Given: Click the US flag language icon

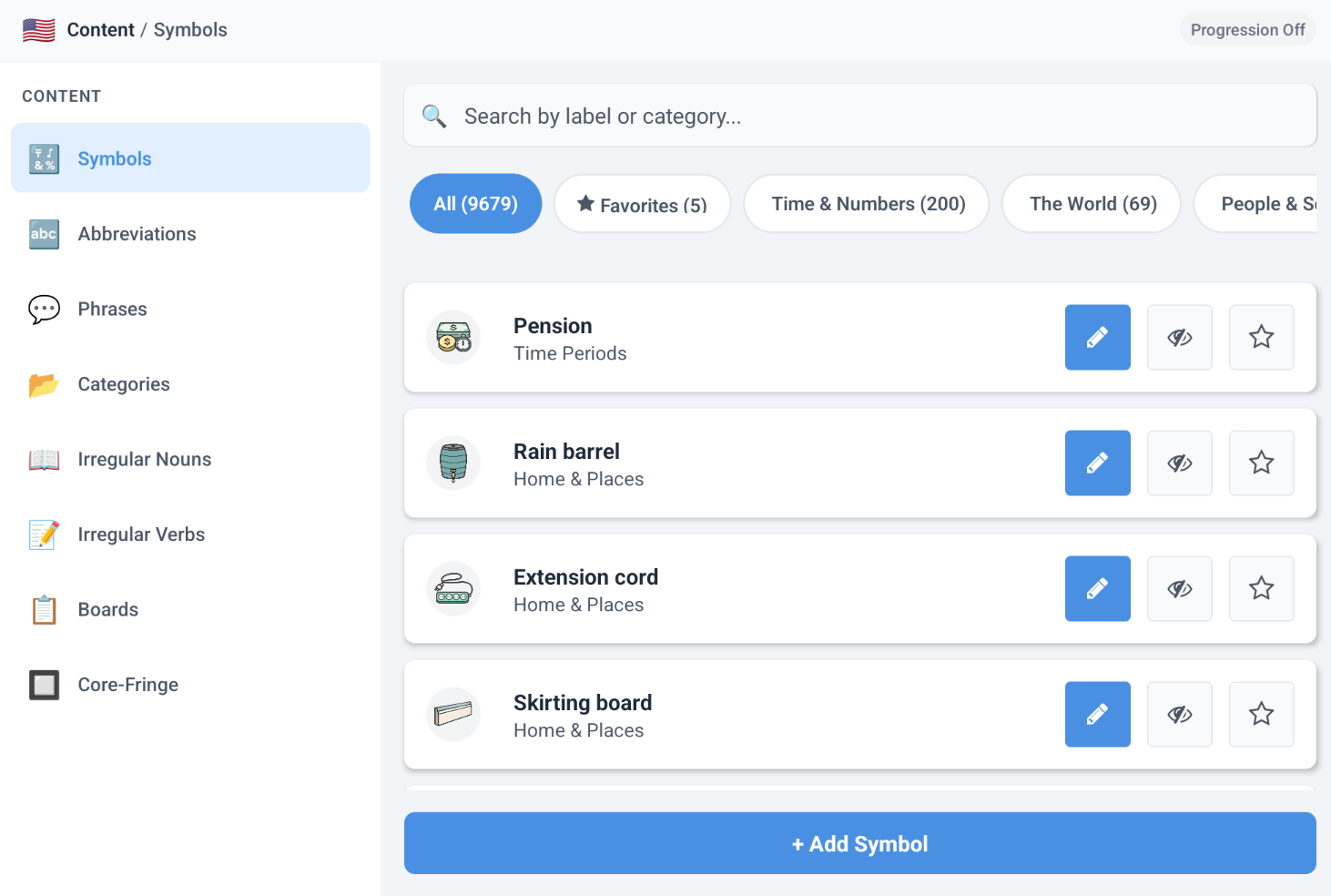Looking at the screenshot, I should pos(39,30).
